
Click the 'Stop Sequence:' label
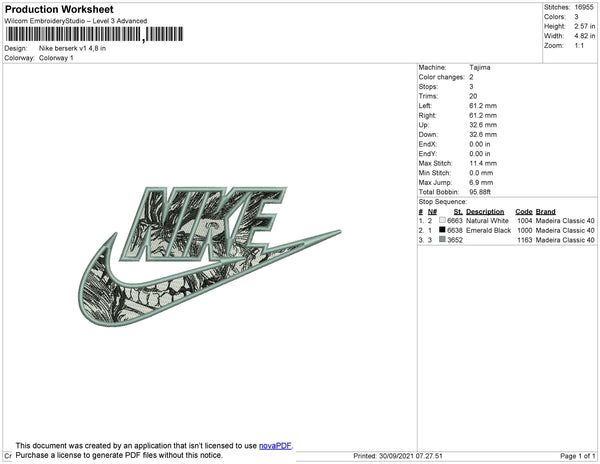pyautogui.click(x=443, y=202)
